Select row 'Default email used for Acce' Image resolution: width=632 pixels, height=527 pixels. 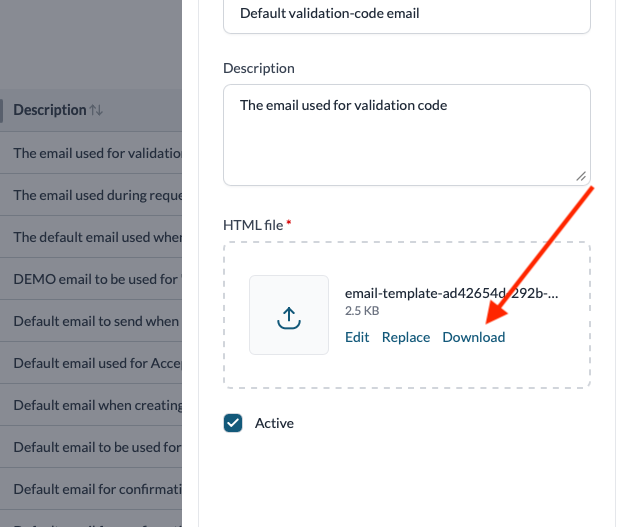[91, 363]
